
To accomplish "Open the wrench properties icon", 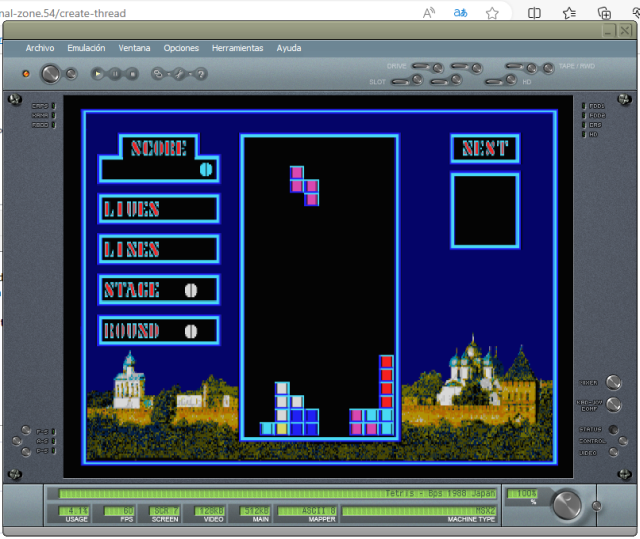I will 179,74.
